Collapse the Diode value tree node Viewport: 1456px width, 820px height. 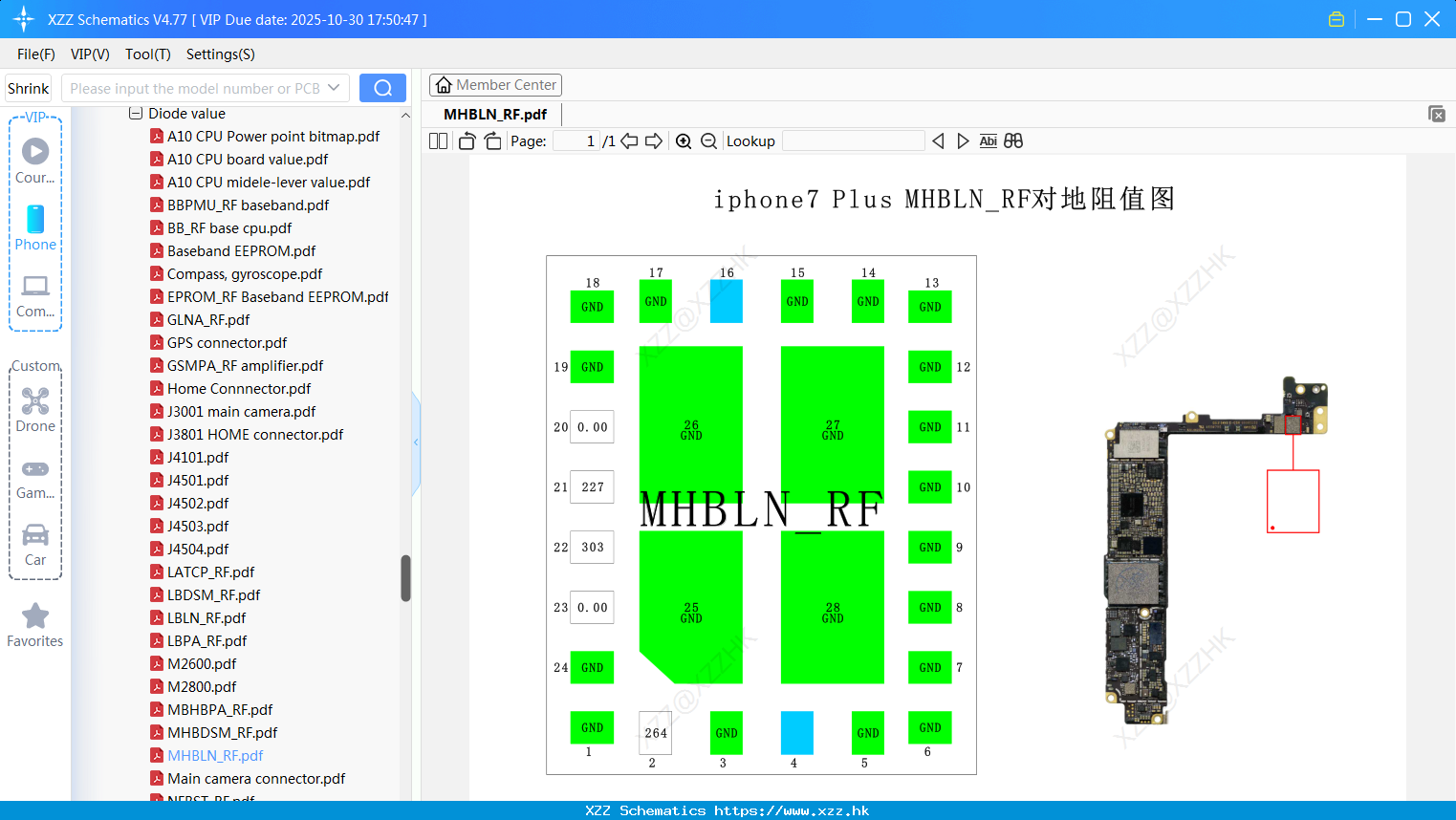click(x=136, y=114)
